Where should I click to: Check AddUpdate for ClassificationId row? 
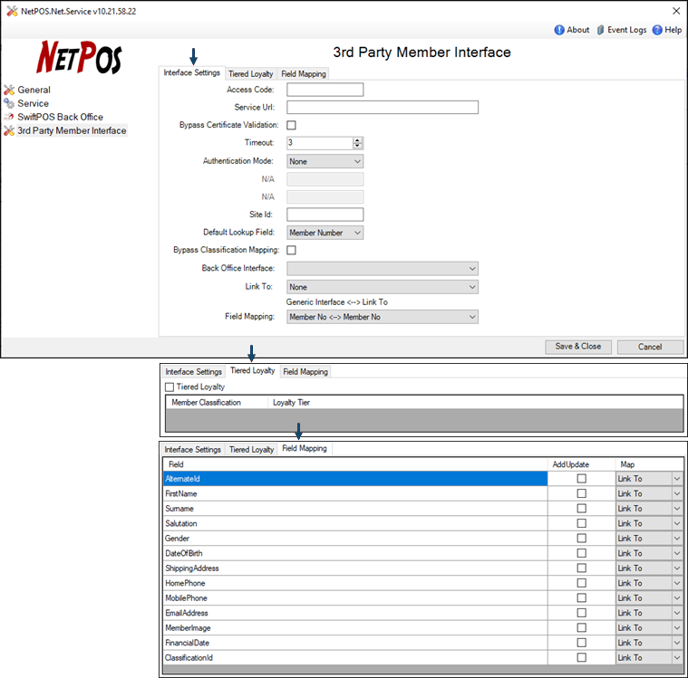581,658
